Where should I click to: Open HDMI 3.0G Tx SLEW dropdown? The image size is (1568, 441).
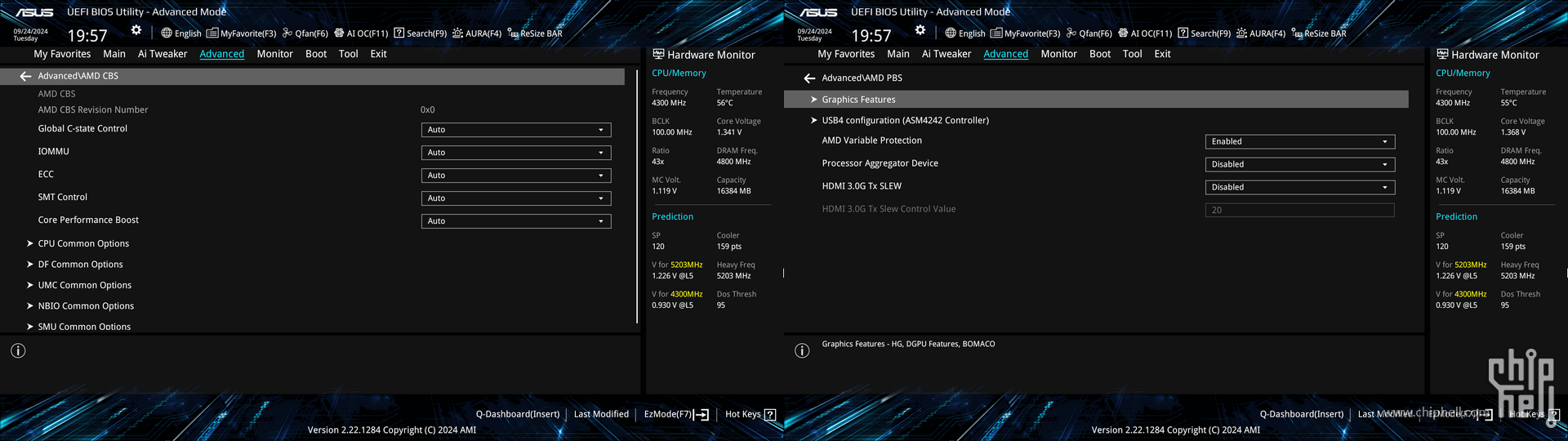click(x=1300, y=187)
